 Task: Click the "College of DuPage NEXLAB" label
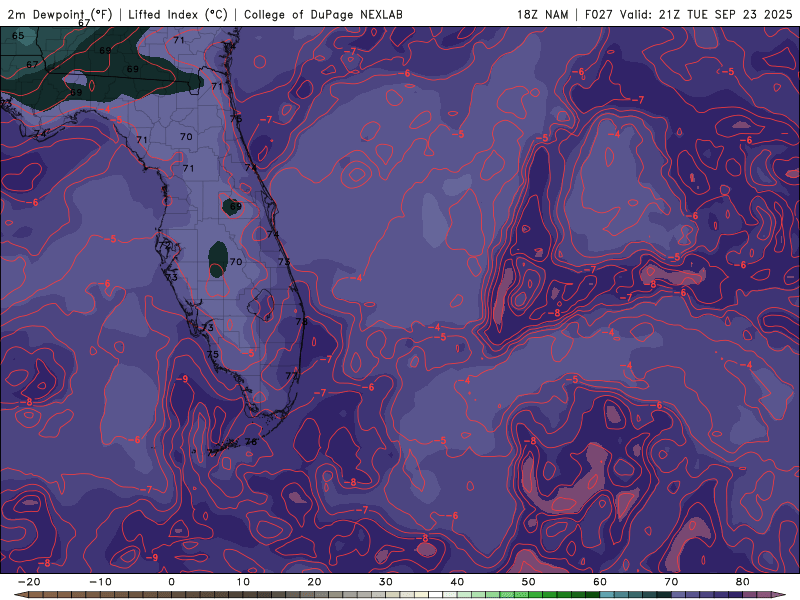pyautogui.click(x=323, y=14)
